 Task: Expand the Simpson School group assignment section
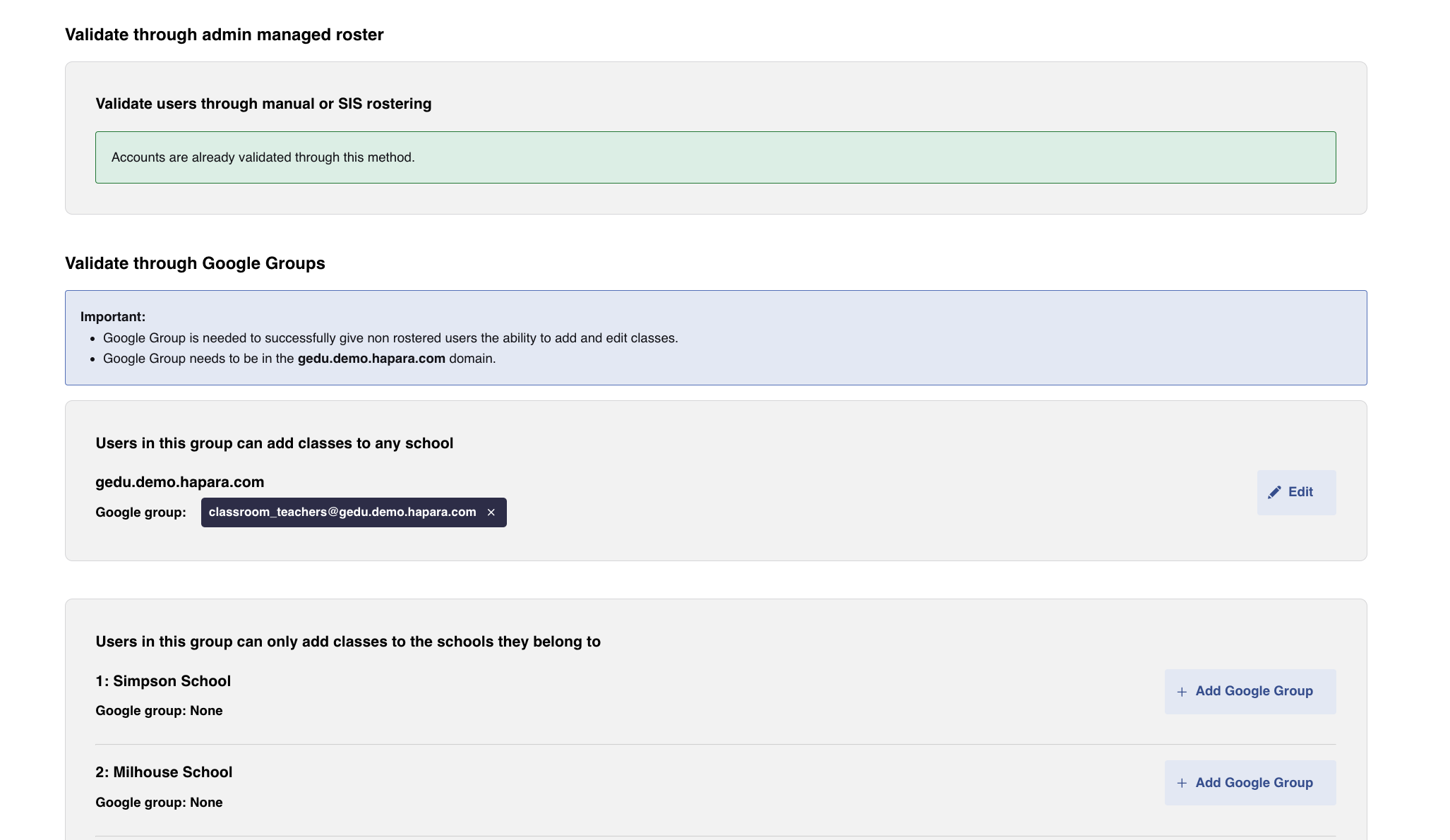click(x=1250, y=691)
